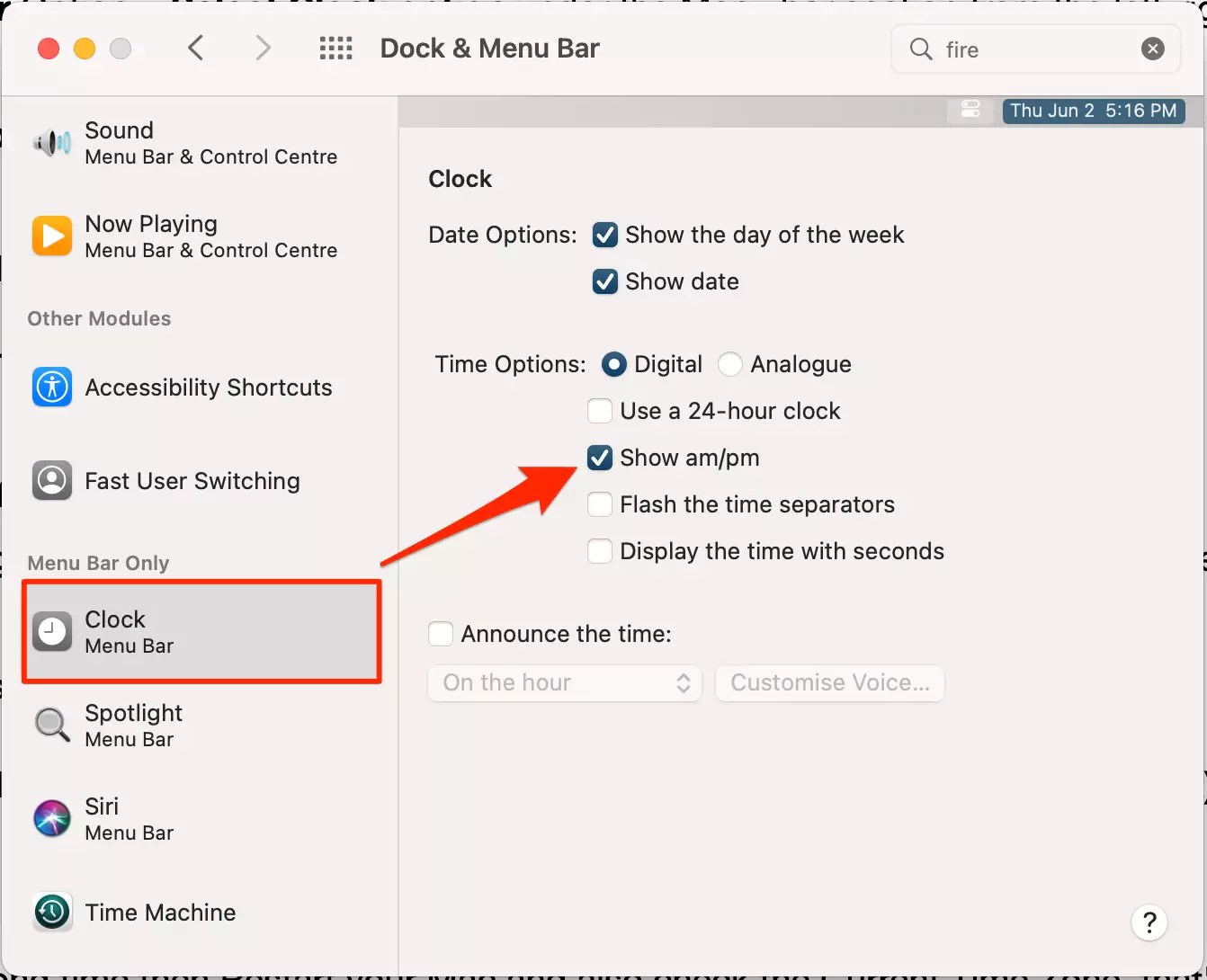Click the Clock icon in sidebar
The width and height of the screenshot is (1207, 980).
[51, 631]
